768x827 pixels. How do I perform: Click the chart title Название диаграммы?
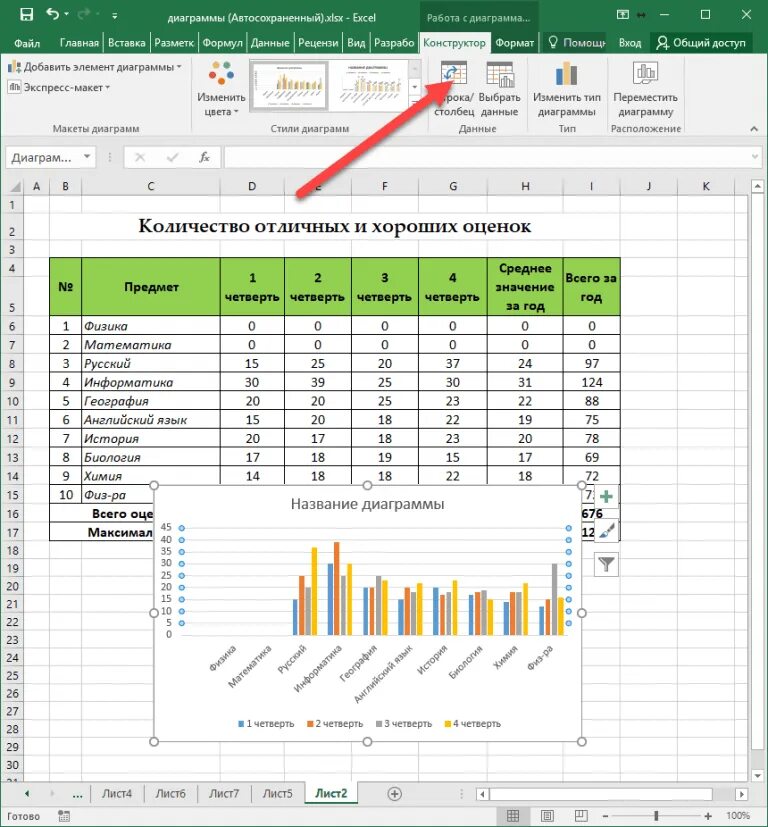[367, 504]
